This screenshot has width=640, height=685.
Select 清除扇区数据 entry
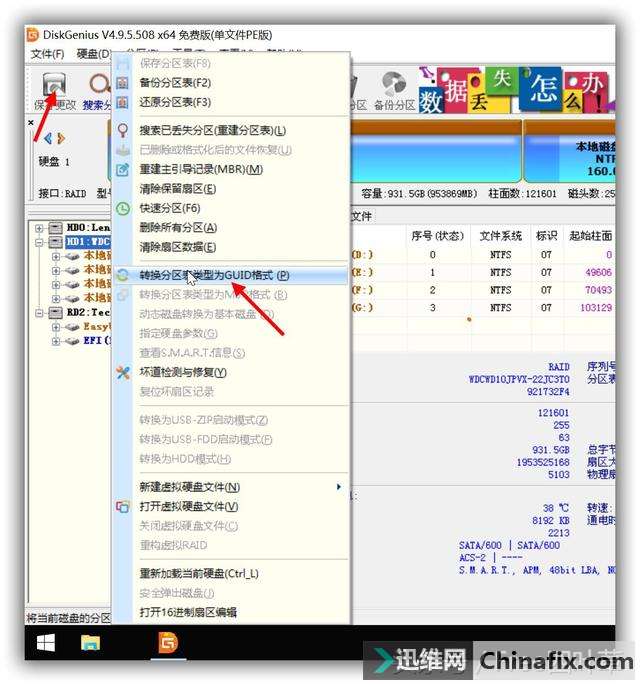178,247
